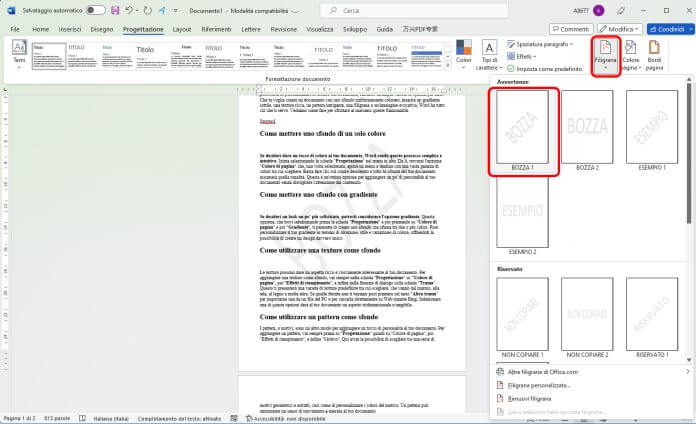Open the Modifica mode dropdown
Screen dimensions: 696x424
click(620, 29)
